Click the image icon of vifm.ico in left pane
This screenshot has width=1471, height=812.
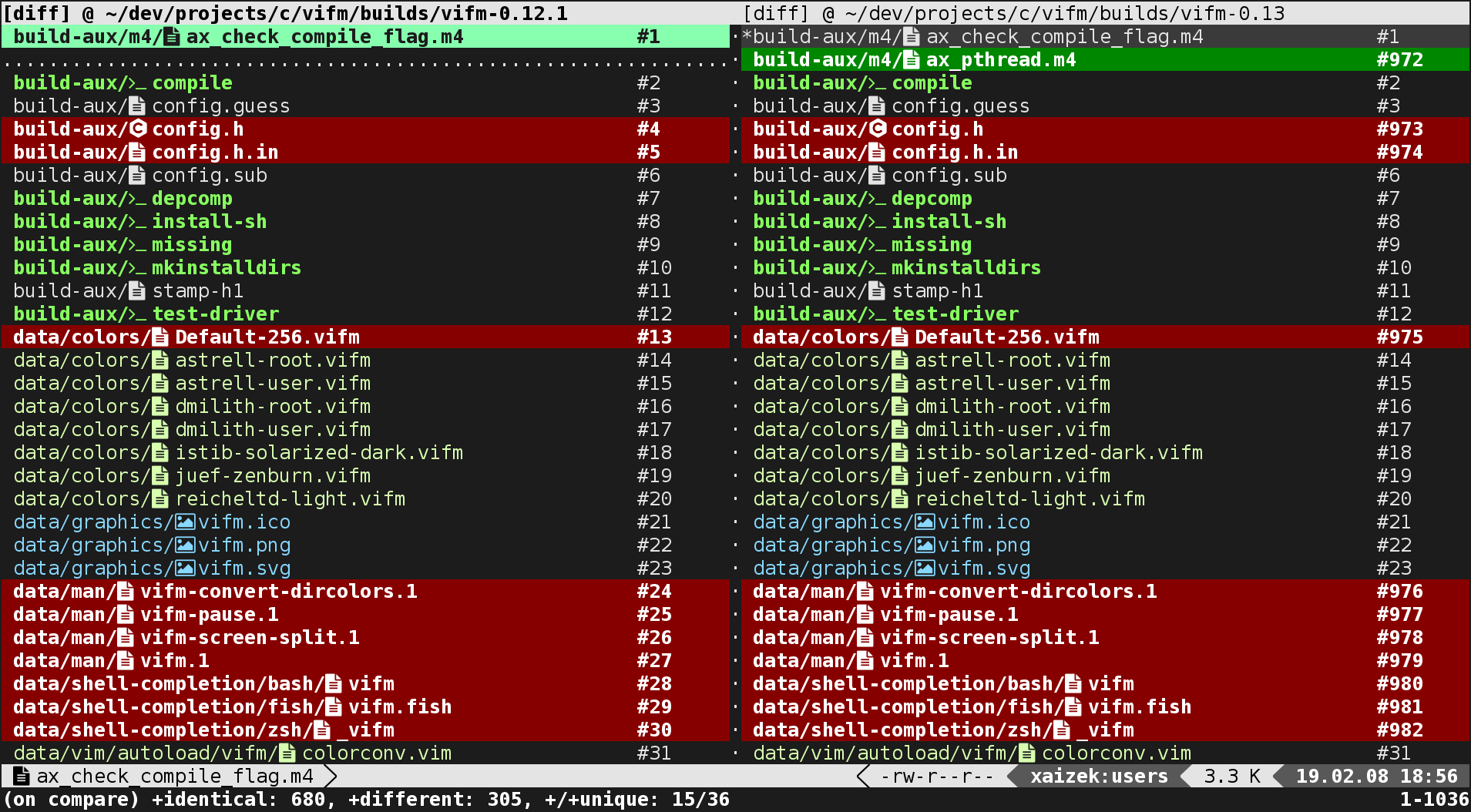[185, 522]
